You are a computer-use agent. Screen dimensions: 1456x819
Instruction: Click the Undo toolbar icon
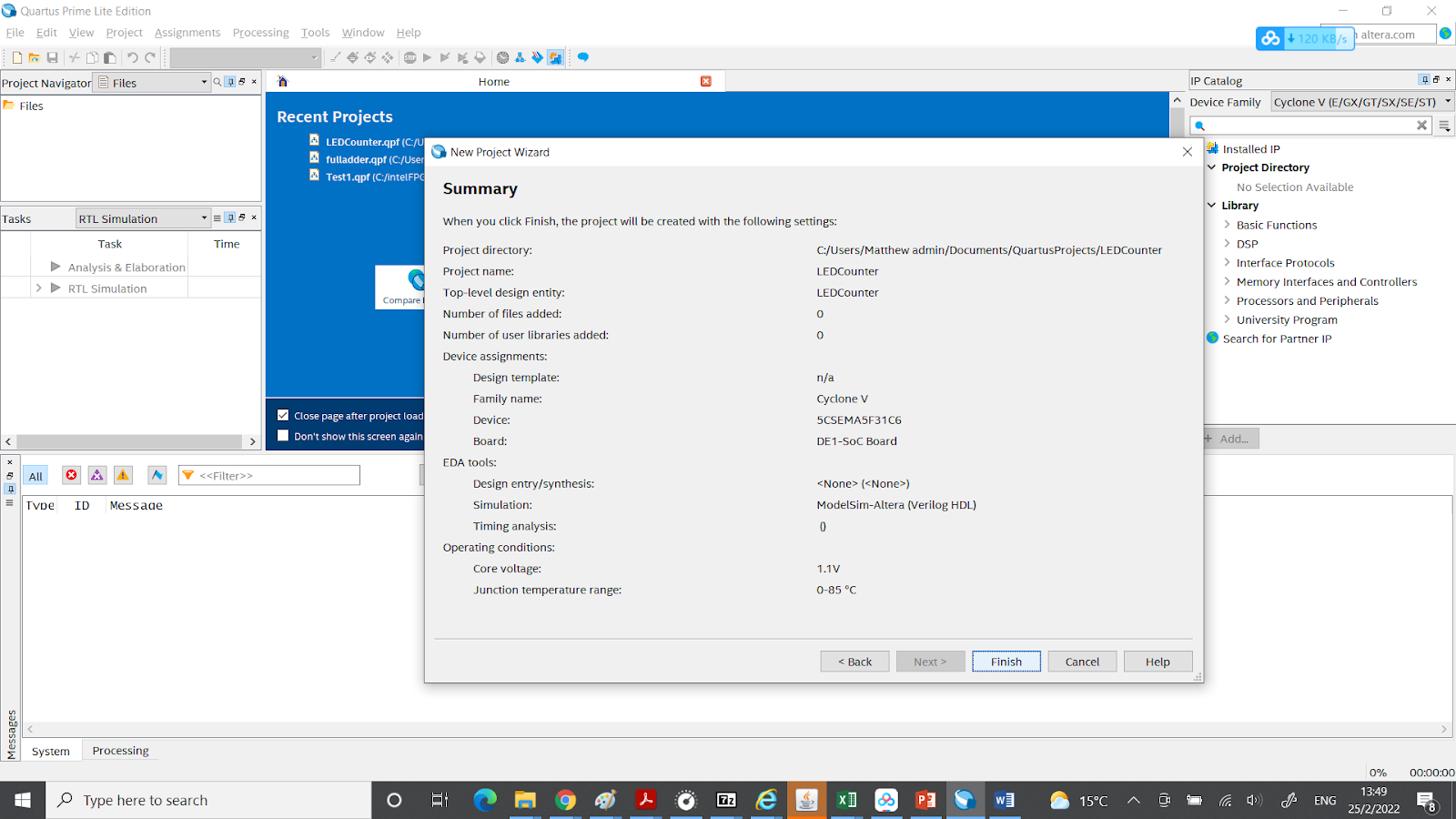(x=133, y=57)
